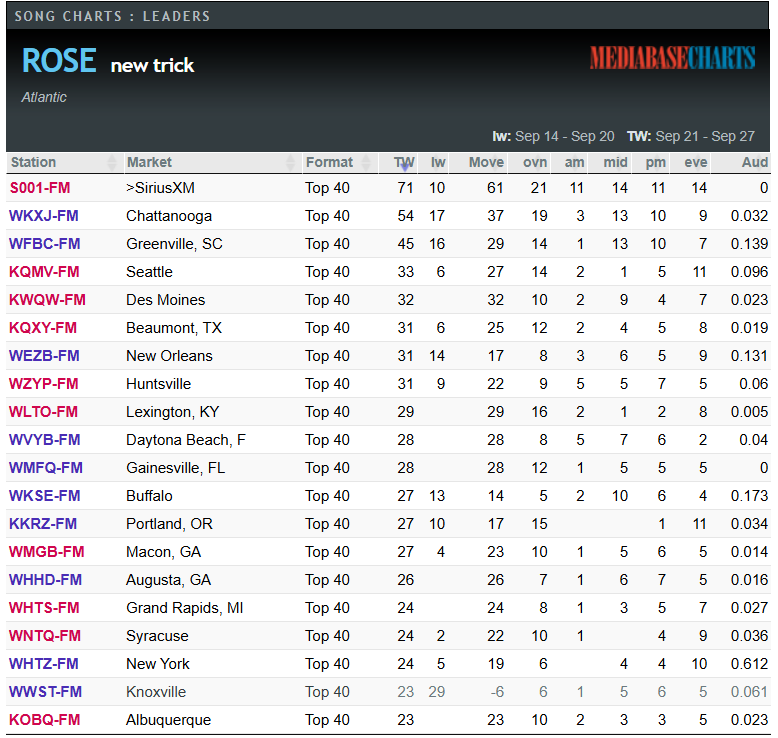Click the ROSE artist name heading
This screenshot has height=738, width=778.
(x=59, y=61)
